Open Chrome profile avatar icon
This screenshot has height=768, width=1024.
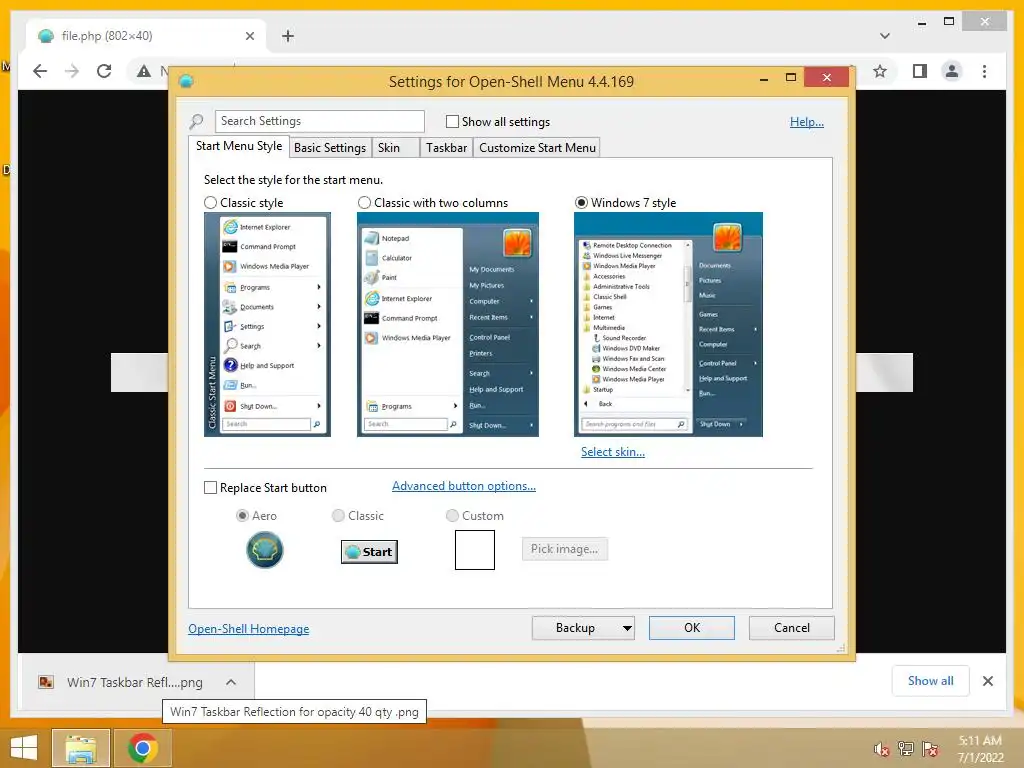(x=952, y=71)
